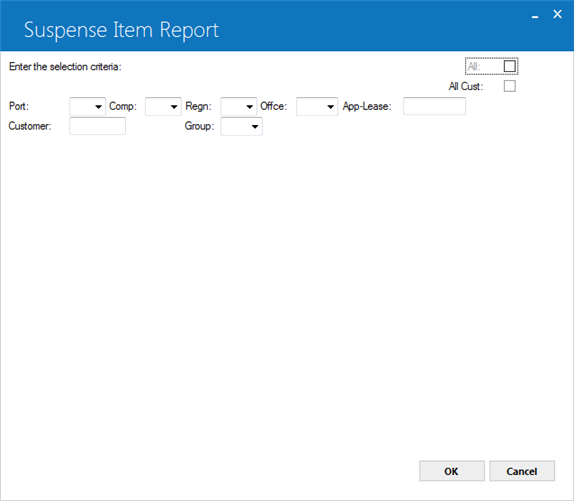Click the Cancel button
The height and width of the screenshot is (501, 574).
pos(522,471)
